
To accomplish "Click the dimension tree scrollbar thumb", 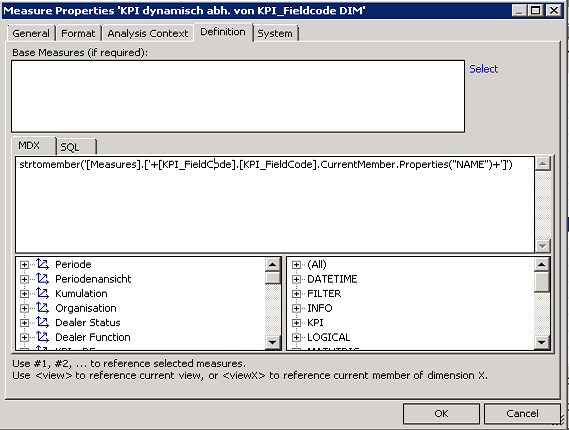I will pos(273,277).
